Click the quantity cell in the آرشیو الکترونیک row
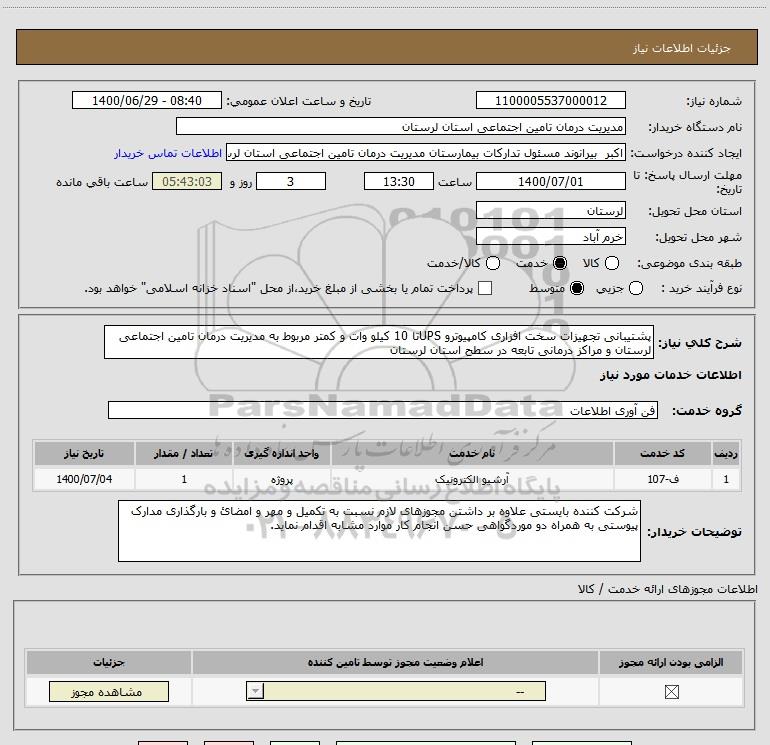 pyautogui.click(x=184, y=479)
